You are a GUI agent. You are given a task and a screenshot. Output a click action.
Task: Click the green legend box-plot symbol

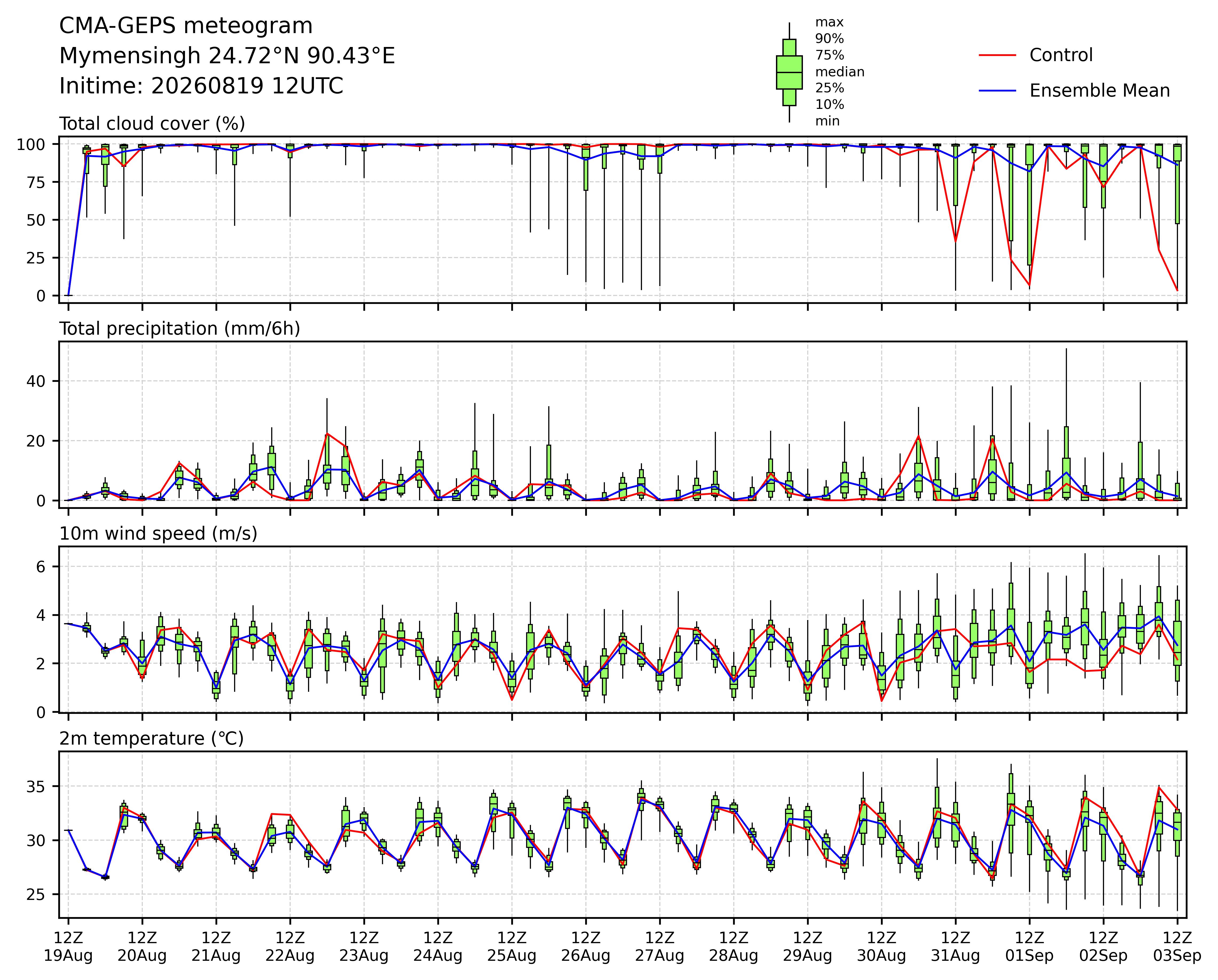pyautogui.click(x=789, y=72)
